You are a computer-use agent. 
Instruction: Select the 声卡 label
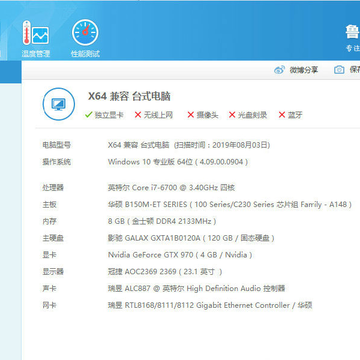(x=49, y=288)
